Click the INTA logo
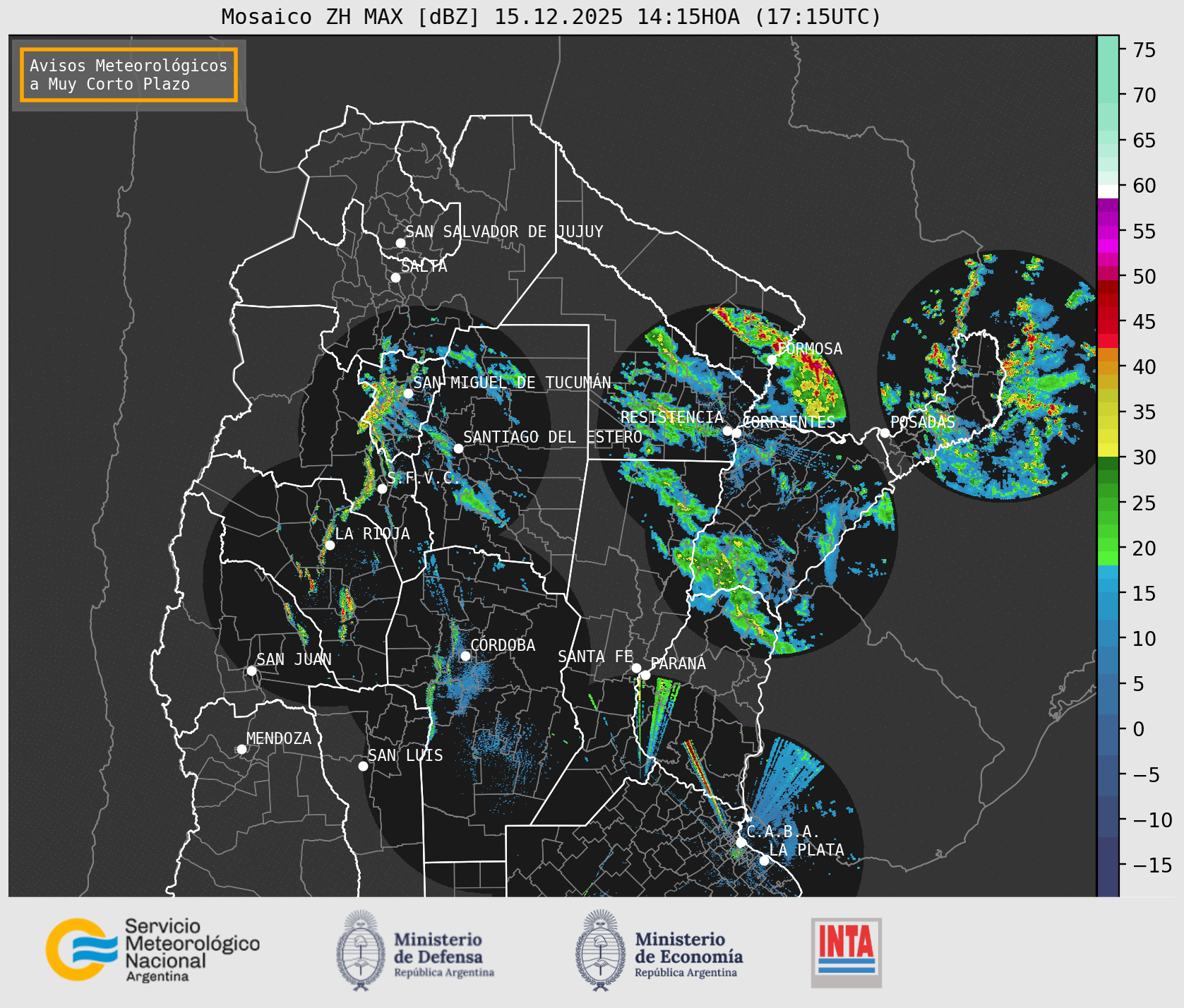The image size is (1184, 1008). [x=847, y=952]
